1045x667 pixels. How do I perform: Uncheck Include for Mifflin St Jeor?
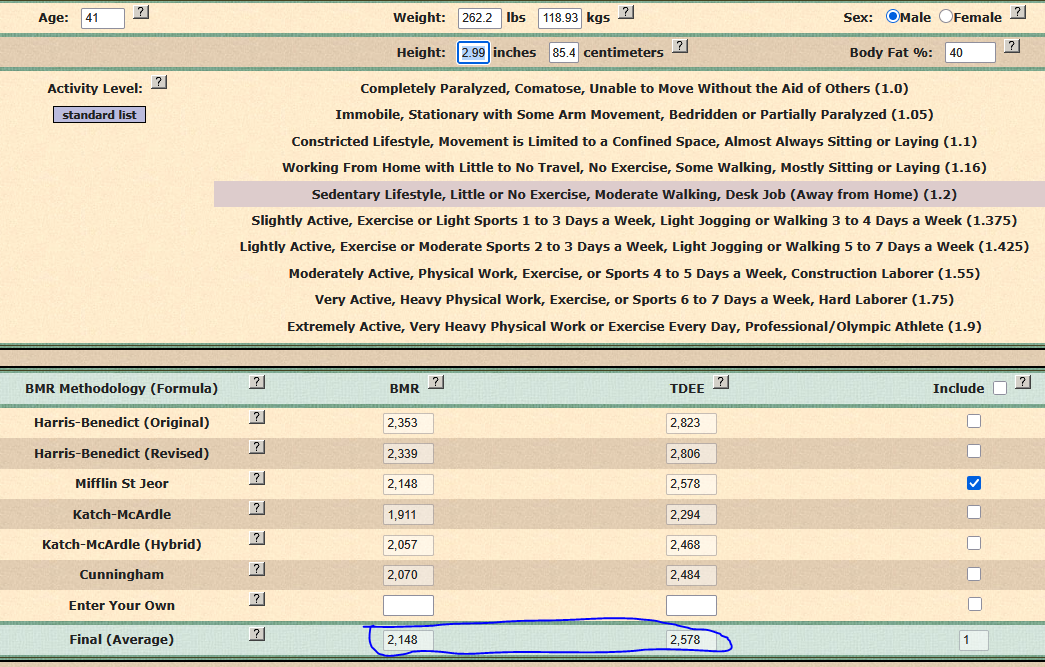974,483
